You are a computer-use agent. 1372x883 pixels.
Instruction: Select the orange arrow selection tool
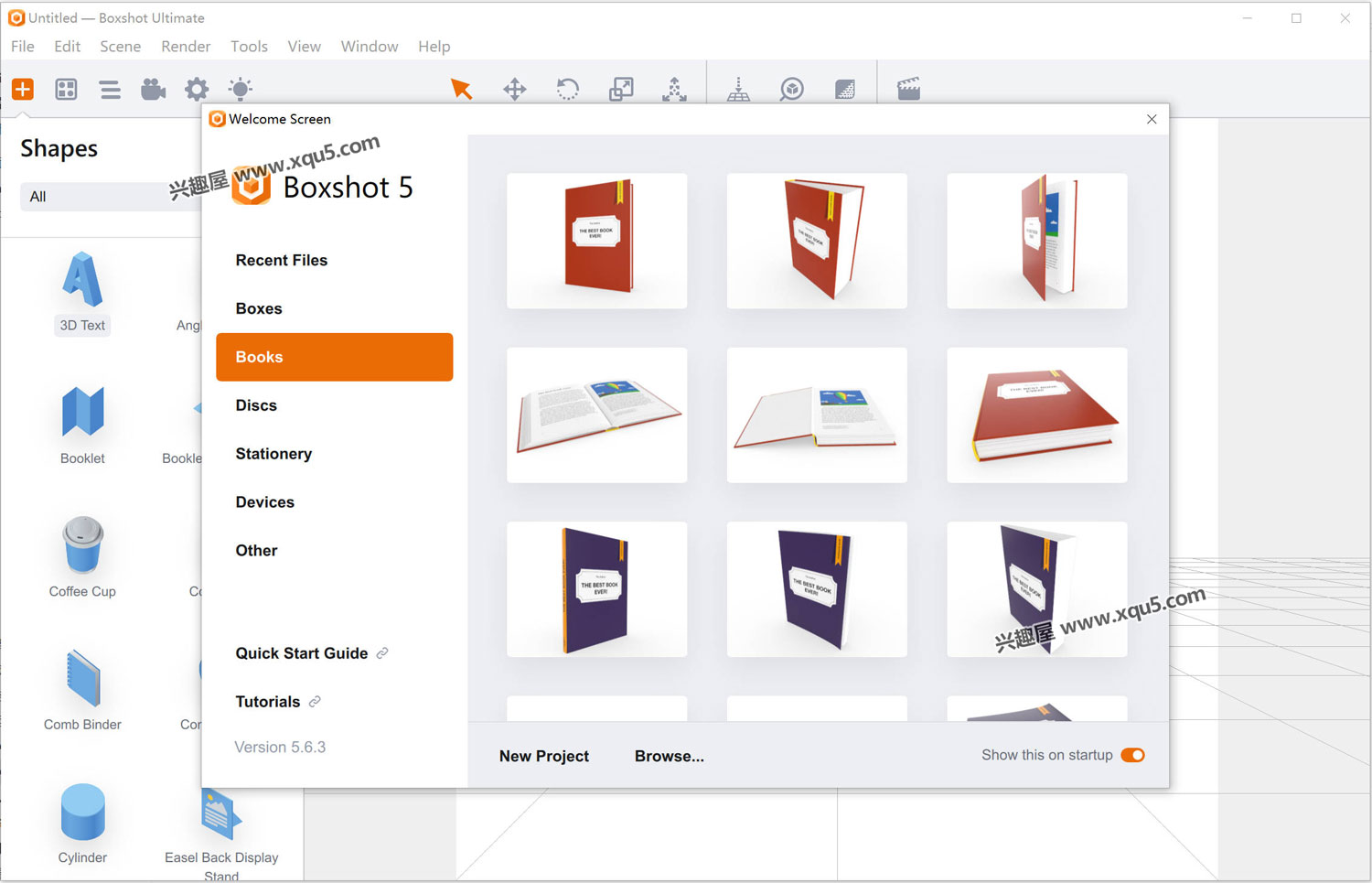(x=461, y=89)
